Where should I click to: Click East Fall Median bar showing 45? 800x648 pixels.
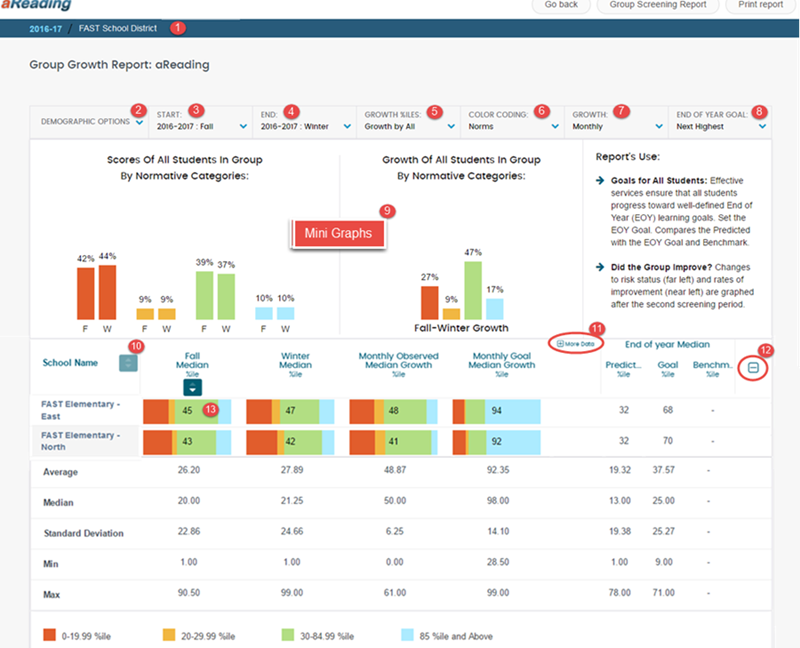187,412
